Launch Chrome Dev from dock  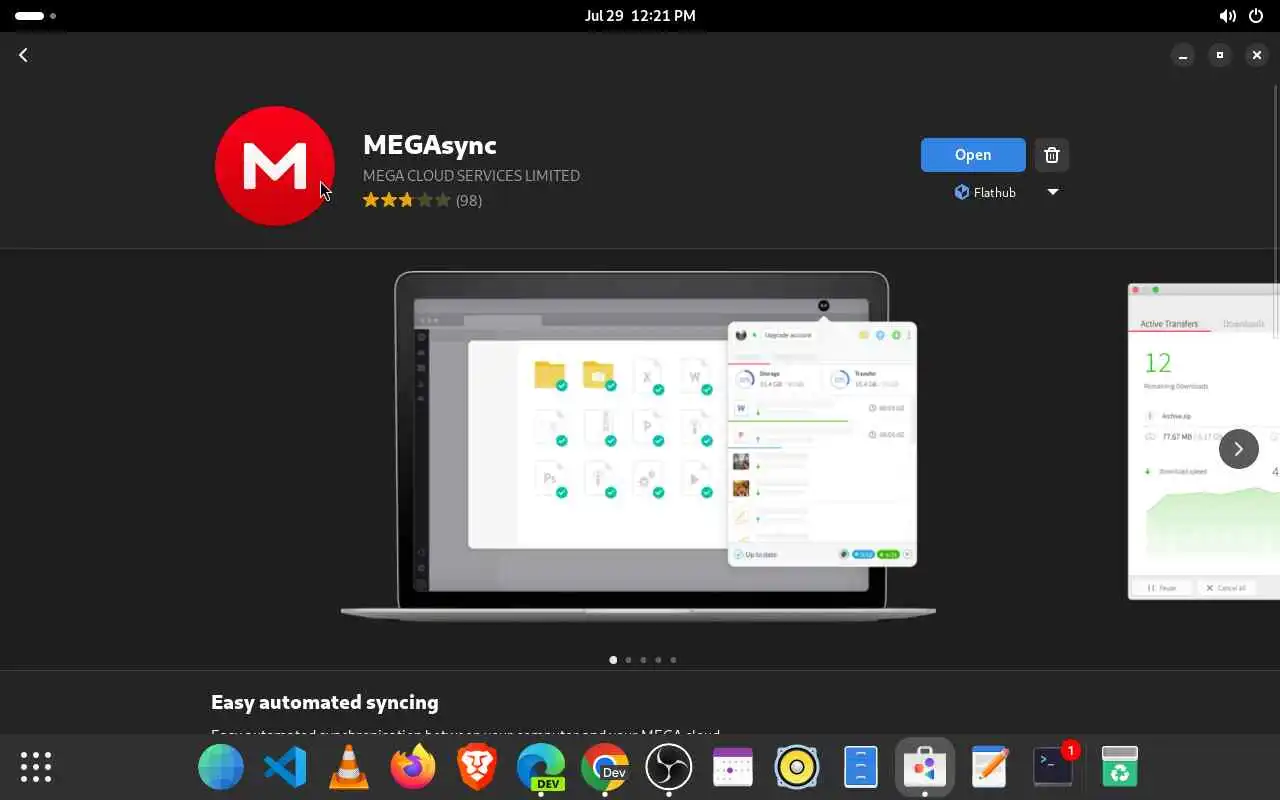coord(605,767)
